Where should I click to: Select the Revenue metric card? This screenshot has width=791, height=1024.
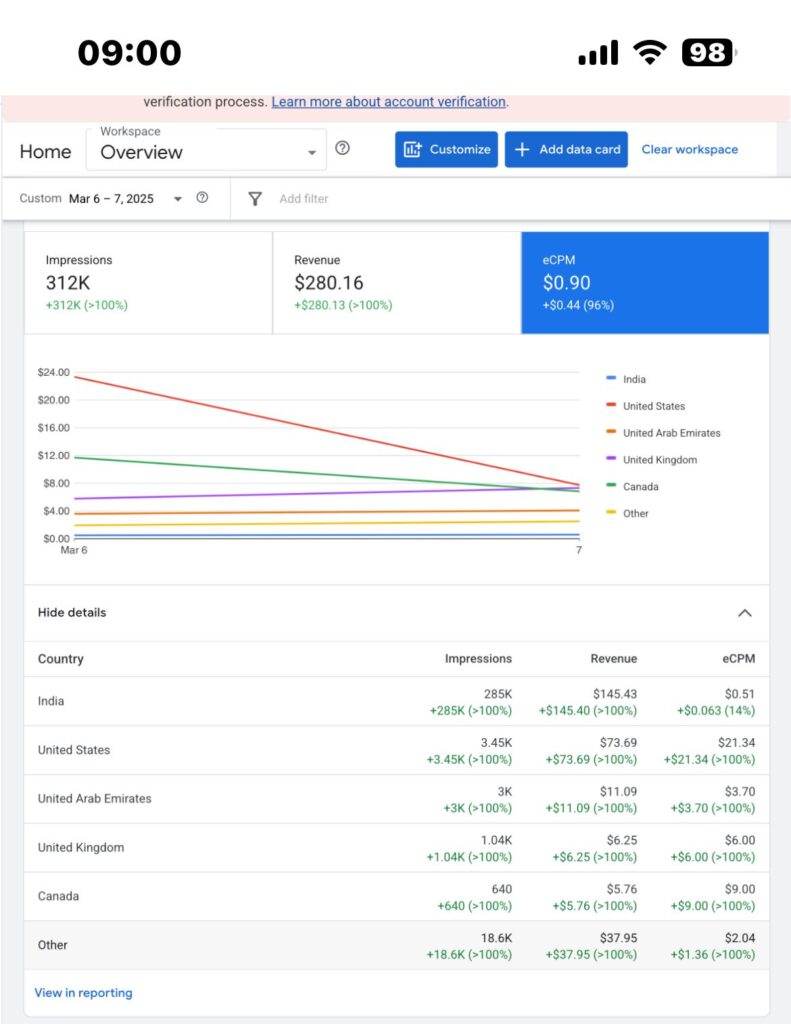[x=396, y=283]
